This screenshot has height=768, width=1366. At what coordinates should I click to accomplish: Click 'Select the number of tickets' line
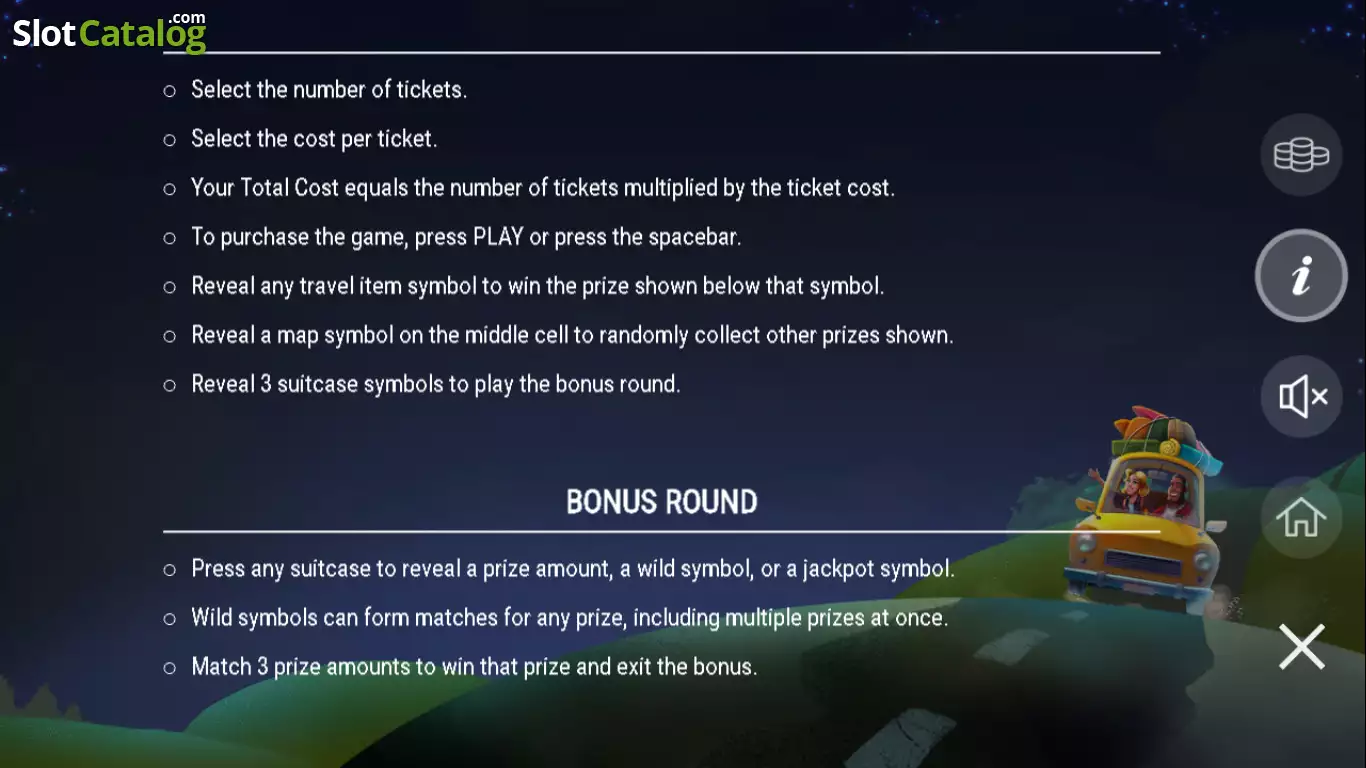(x=329, y=90)
